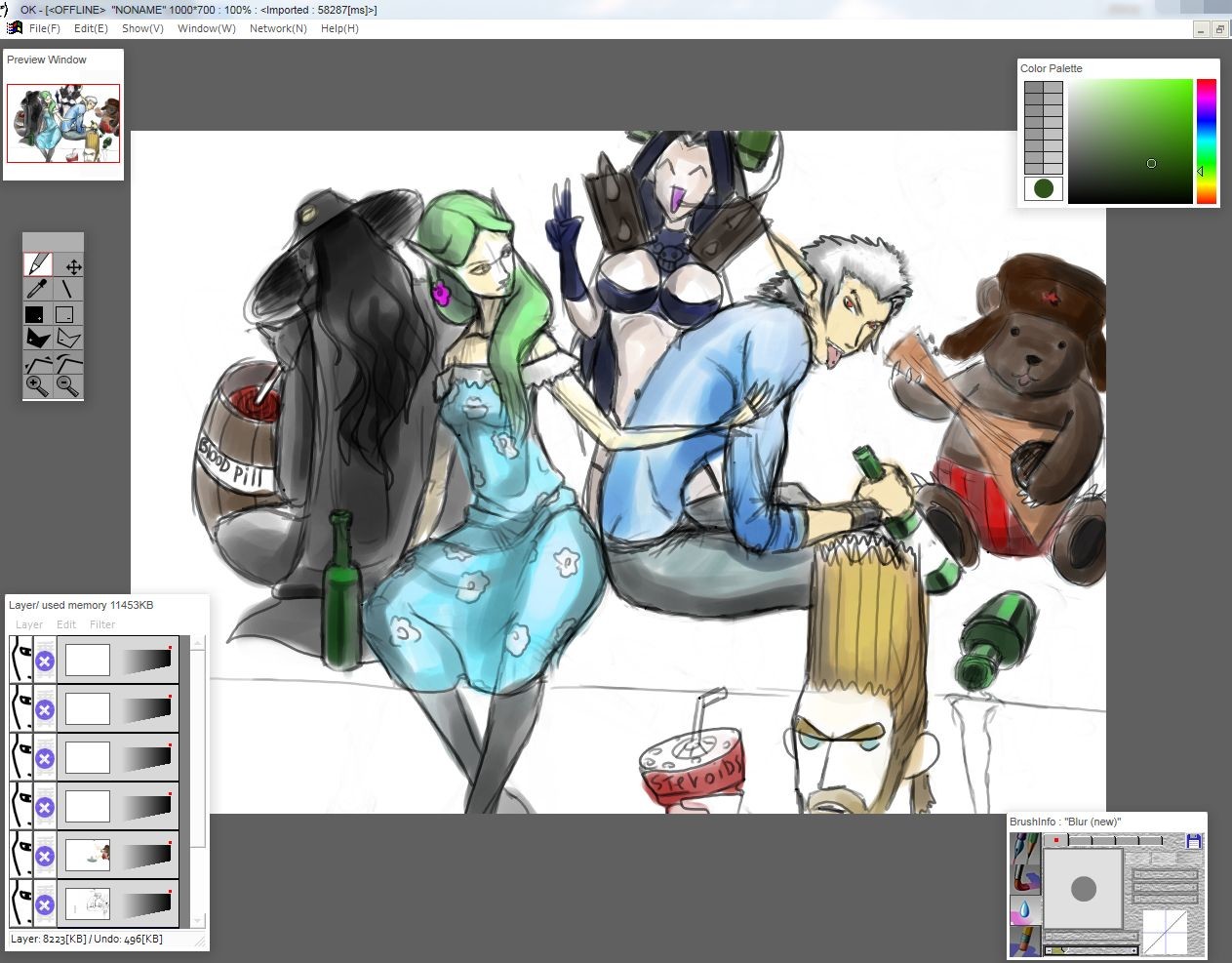Open the Window(W) menu
The width and height of the screenshot is (1232, 963).
click(x=207, y=28)
